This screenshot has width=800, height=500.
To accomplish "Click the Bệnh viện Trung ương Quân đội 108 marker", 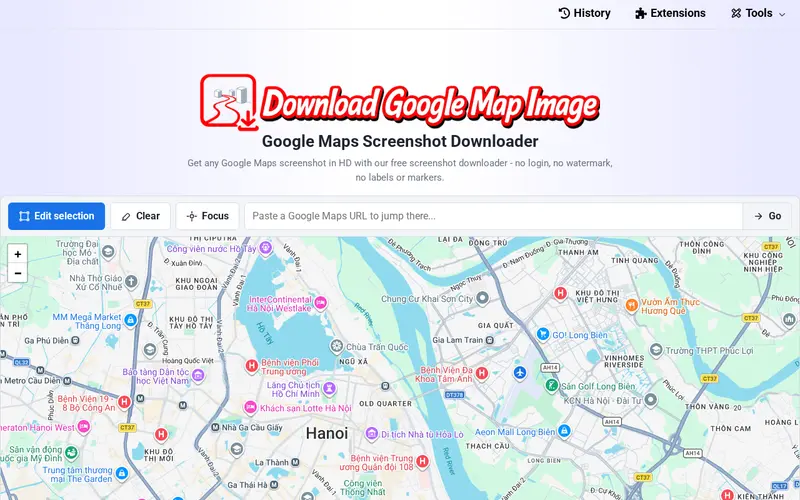I will pyautogui.click(x=422, y=462).
